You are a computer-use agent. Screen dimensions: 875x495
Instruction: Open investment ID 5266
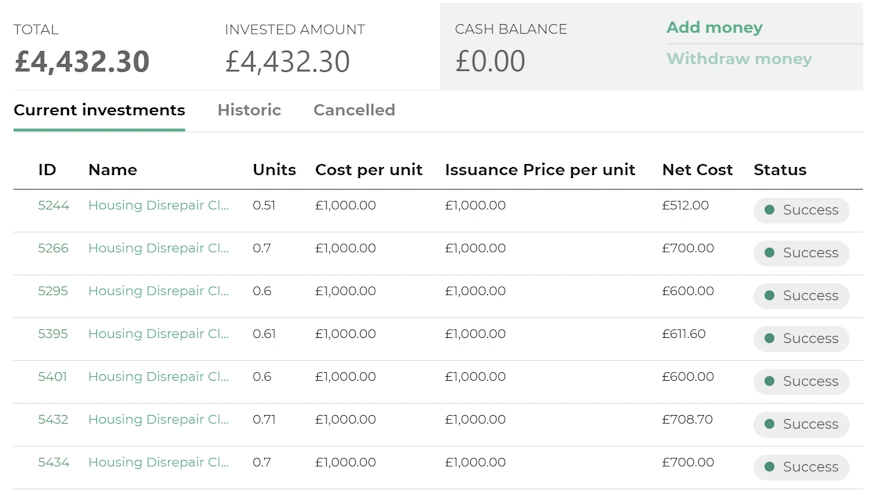coord(53,249)
